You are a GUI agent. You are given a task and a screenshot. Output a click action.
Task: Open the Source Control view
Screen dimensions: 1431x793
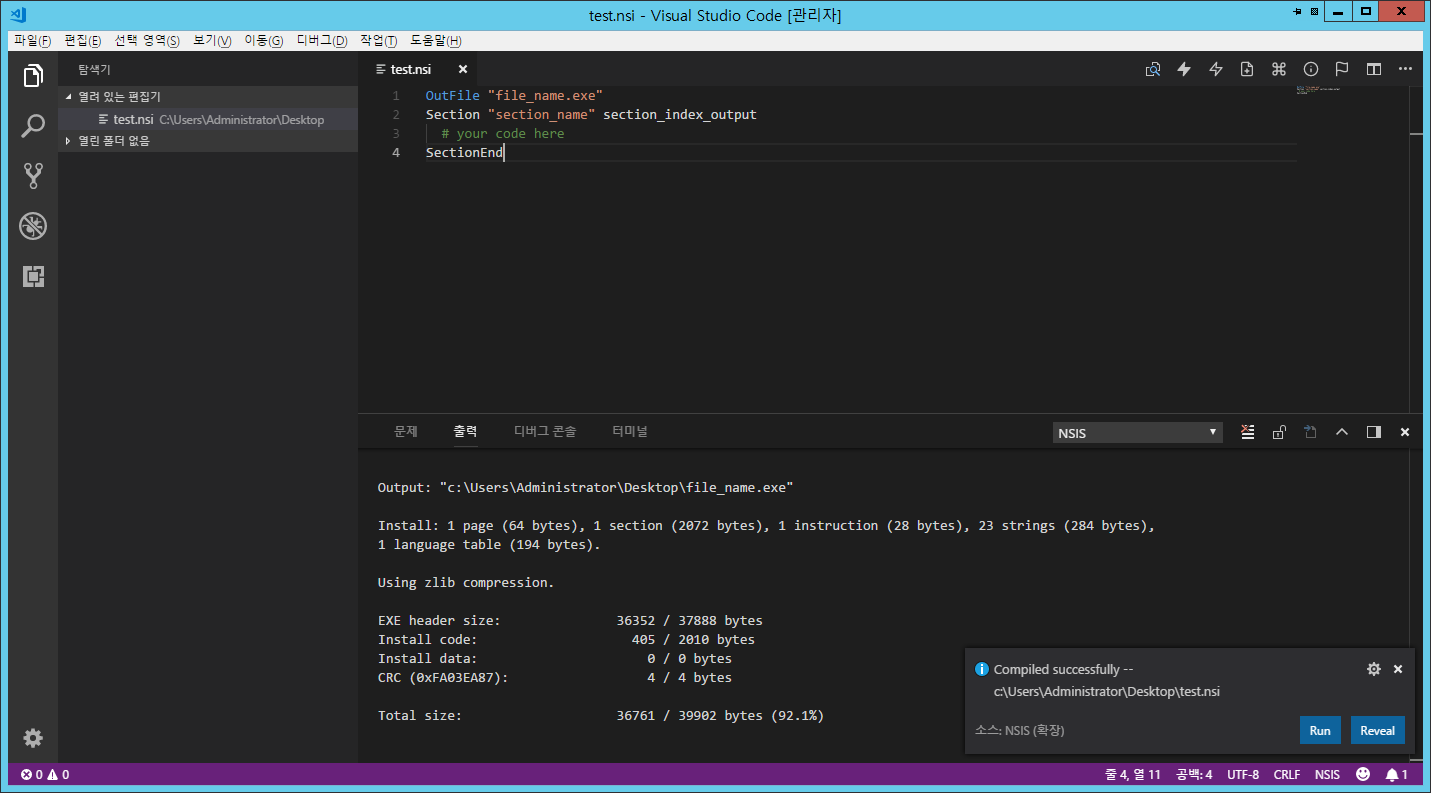tap(33, 176)
